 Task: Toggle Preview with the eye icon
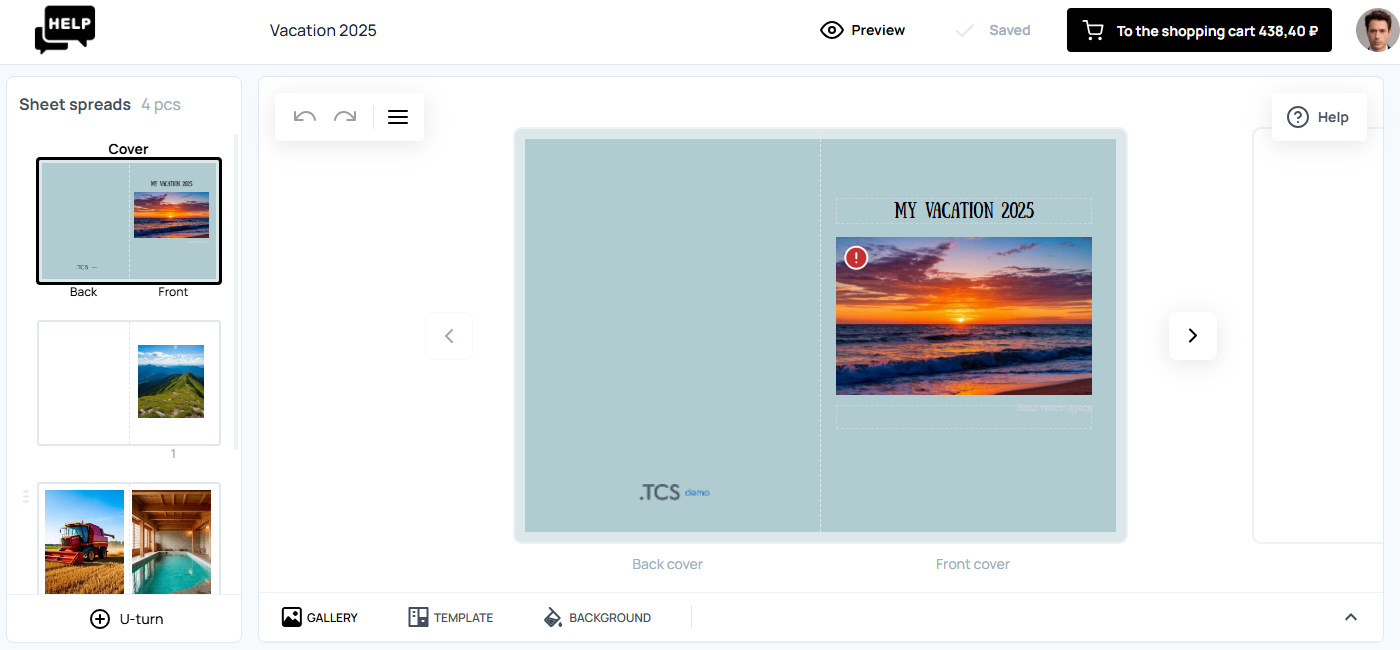point(862,31)
